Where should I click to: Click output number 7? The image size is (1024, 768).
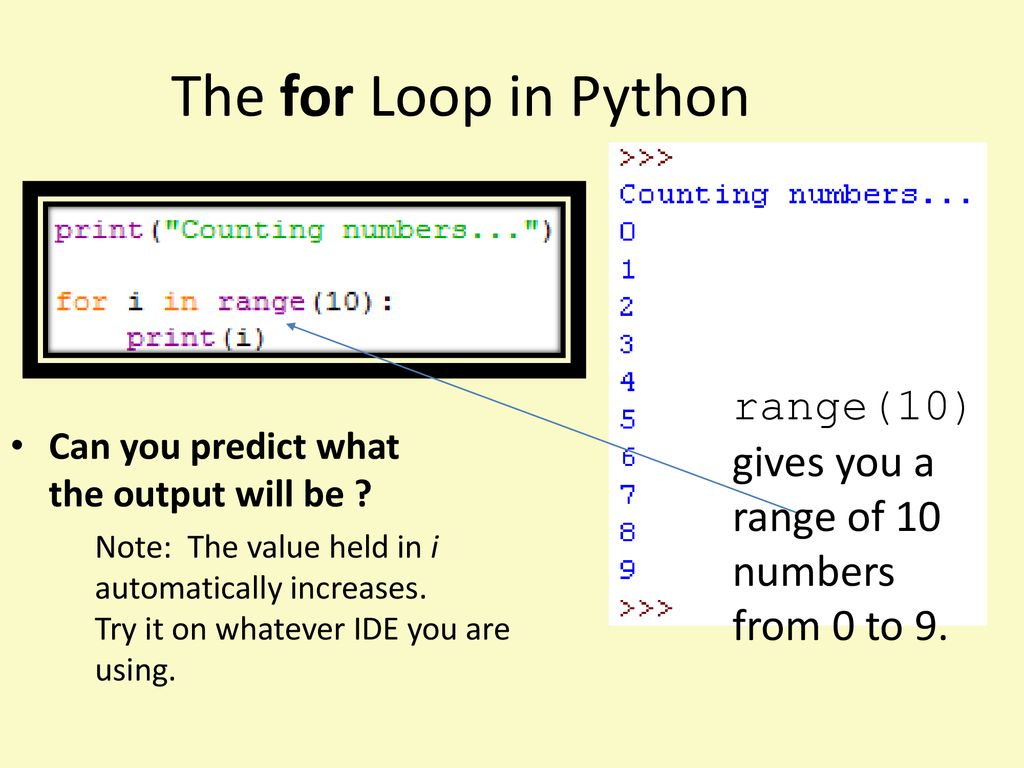pos(627,494)
